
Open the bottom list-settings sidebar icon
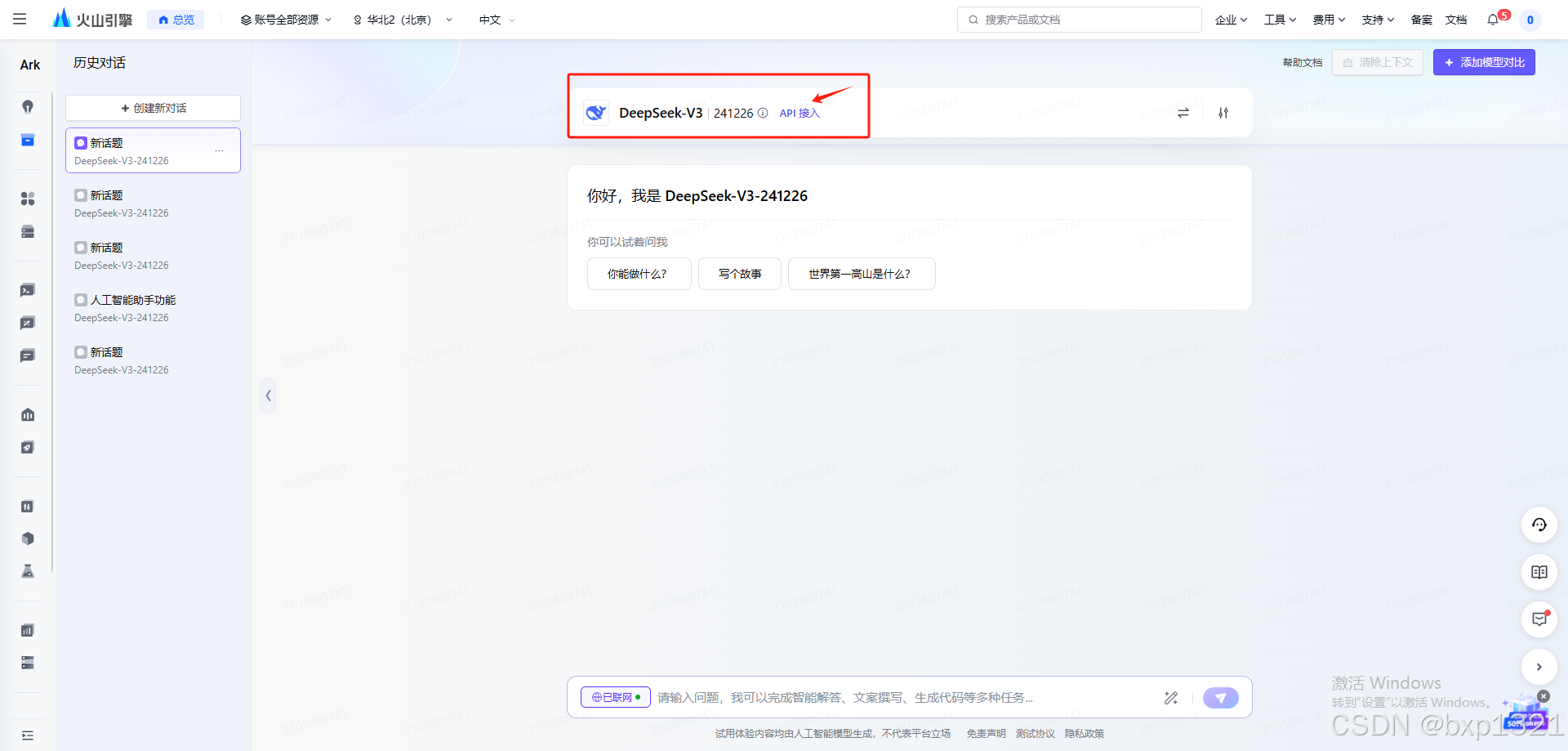click(28, 663)
